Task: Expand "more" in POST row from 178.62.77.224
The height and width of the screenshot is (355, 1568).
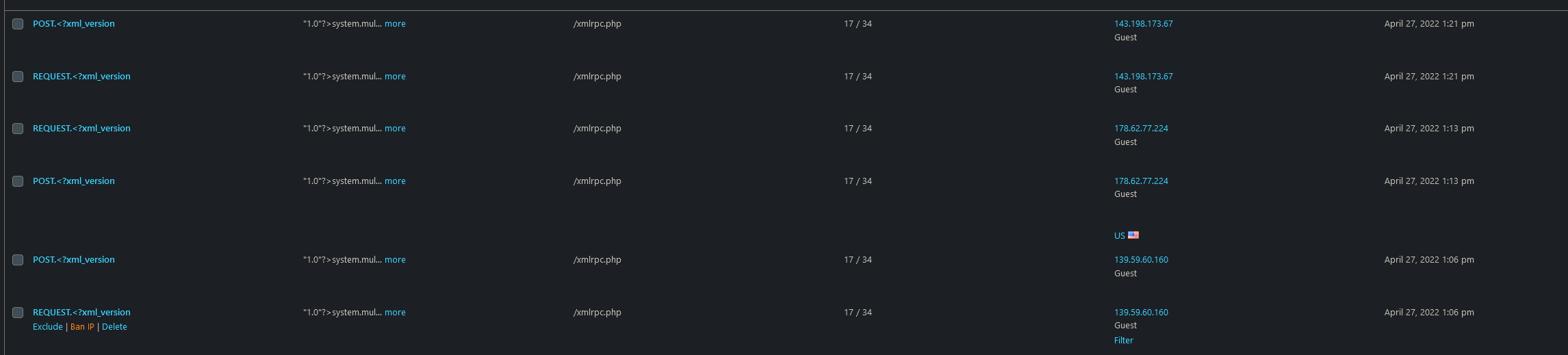Action: 395,181
